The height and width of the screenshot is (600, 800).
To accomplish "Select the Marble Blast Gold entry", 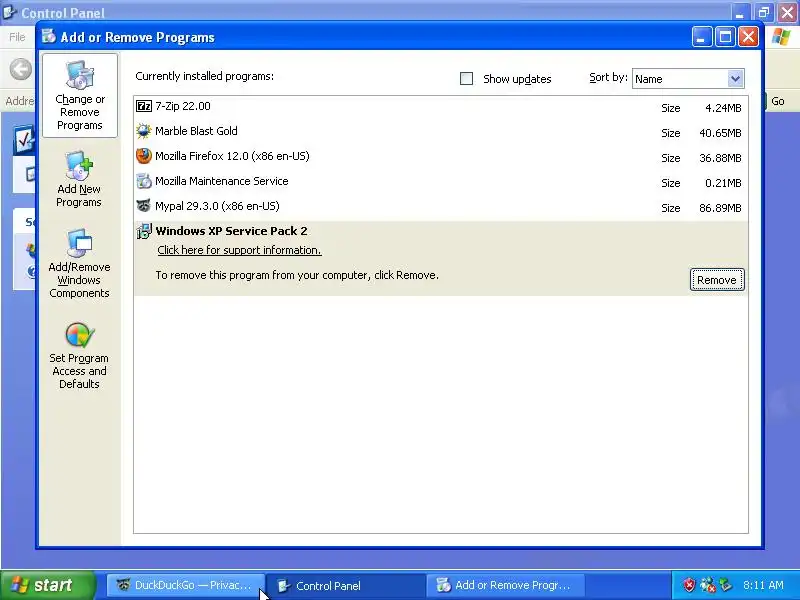I will (x=441, y=132).
